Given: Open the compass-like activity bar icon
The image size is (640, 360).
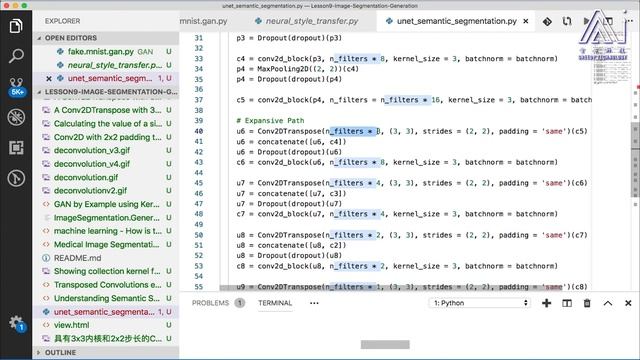Looking at the screenshot, I should pyautogui.click(x=16, y=178).
